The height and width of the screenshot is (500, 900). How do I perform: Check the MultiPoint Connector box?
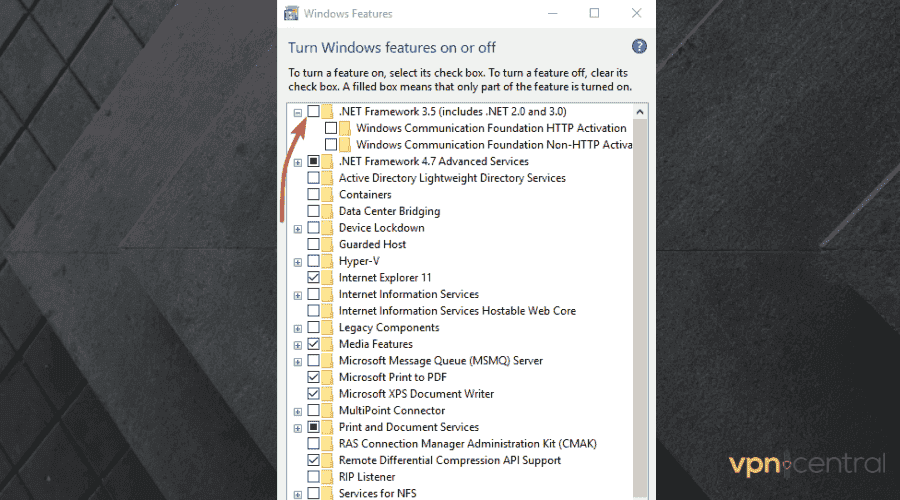pos(313,410)
